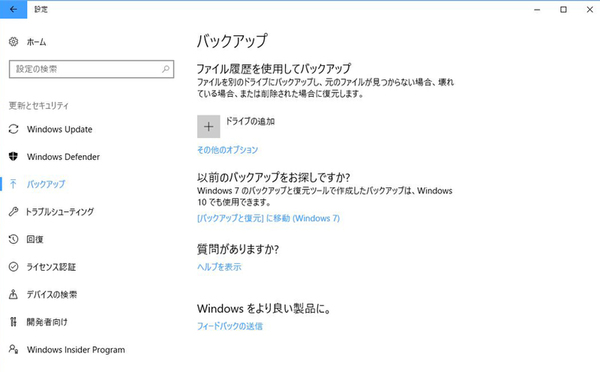Click 質問がありますか? heading
Viewport: 600px width, 372px height.
click(x=238, y=249)
